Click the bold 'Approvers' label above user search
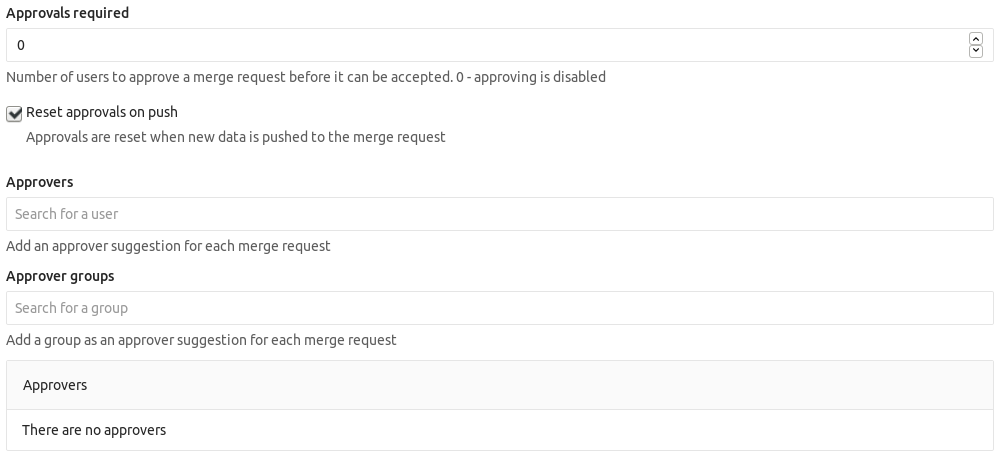1004x455 pixels. coord(40,182)
